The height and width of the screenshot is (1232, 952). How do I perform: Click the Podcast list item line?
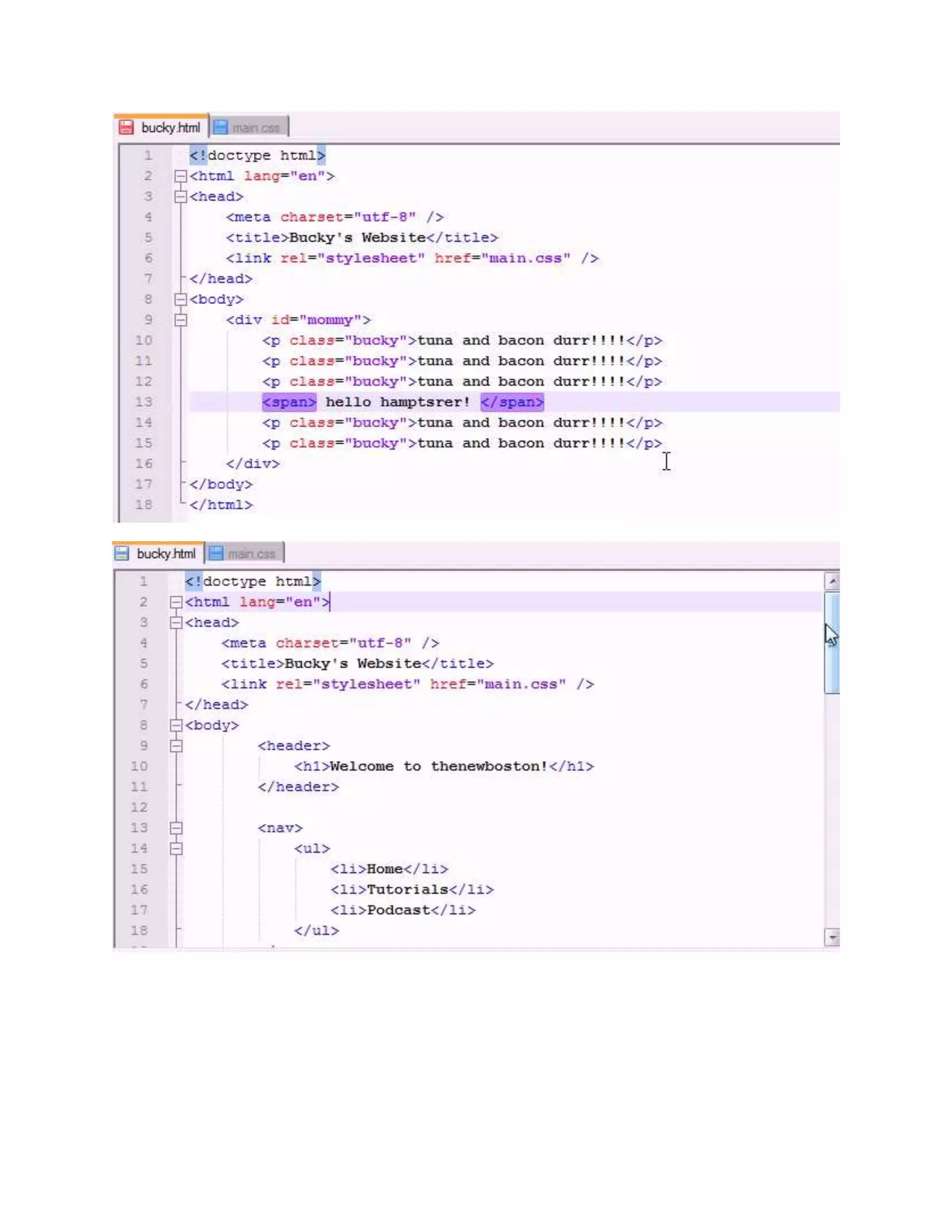pos(403,910)
